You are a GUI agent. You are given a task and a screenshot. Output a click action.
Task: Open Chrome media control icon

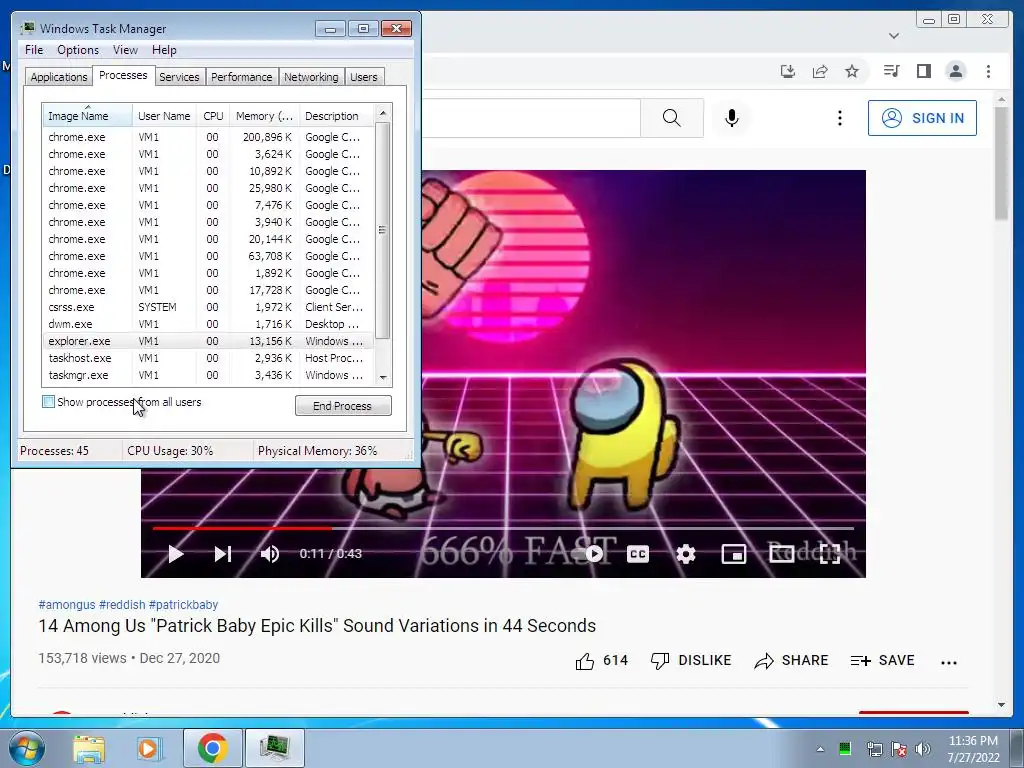pos(891,71)
